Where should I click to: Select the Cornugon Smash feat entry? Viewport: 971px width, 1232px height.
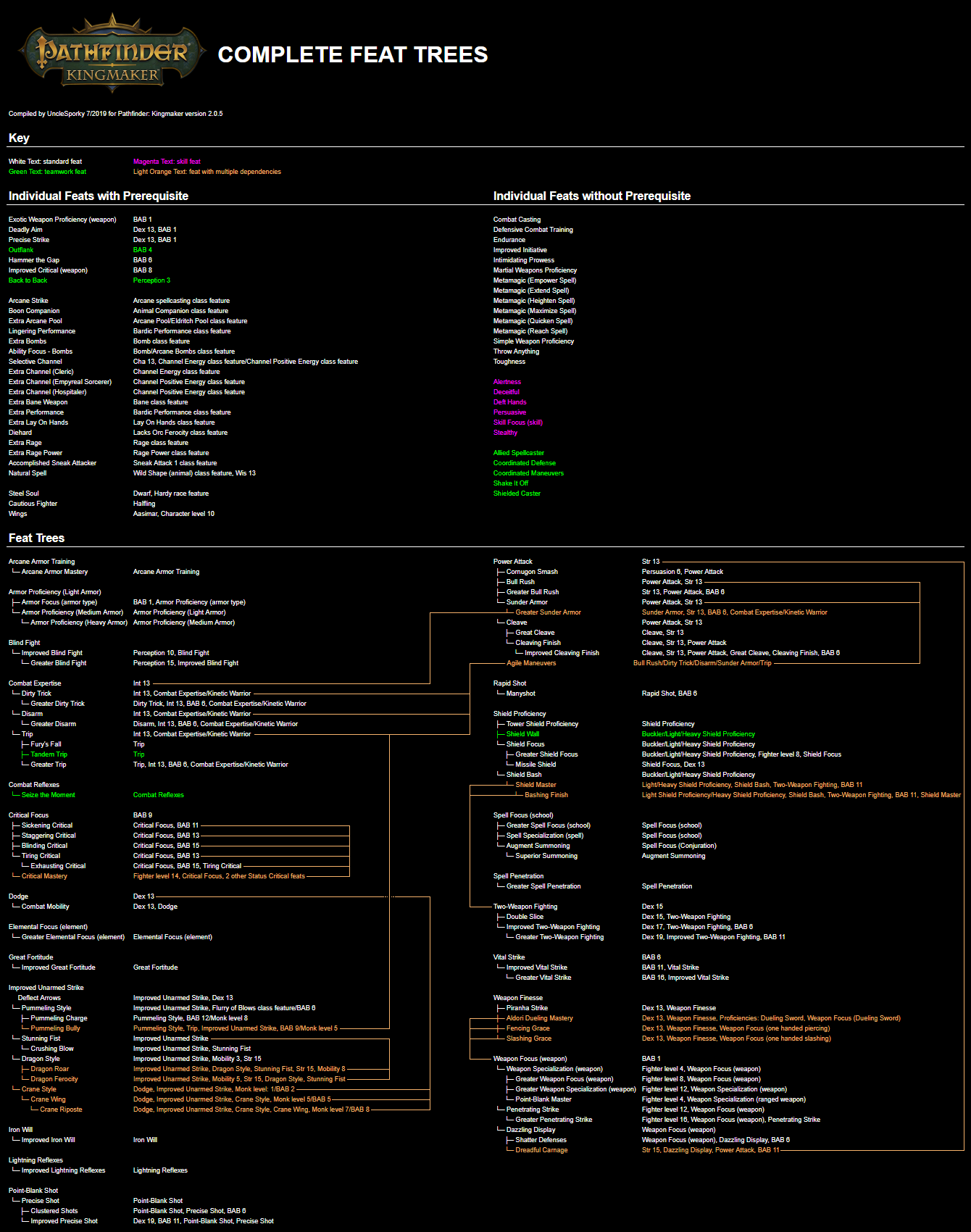point(532,572)
